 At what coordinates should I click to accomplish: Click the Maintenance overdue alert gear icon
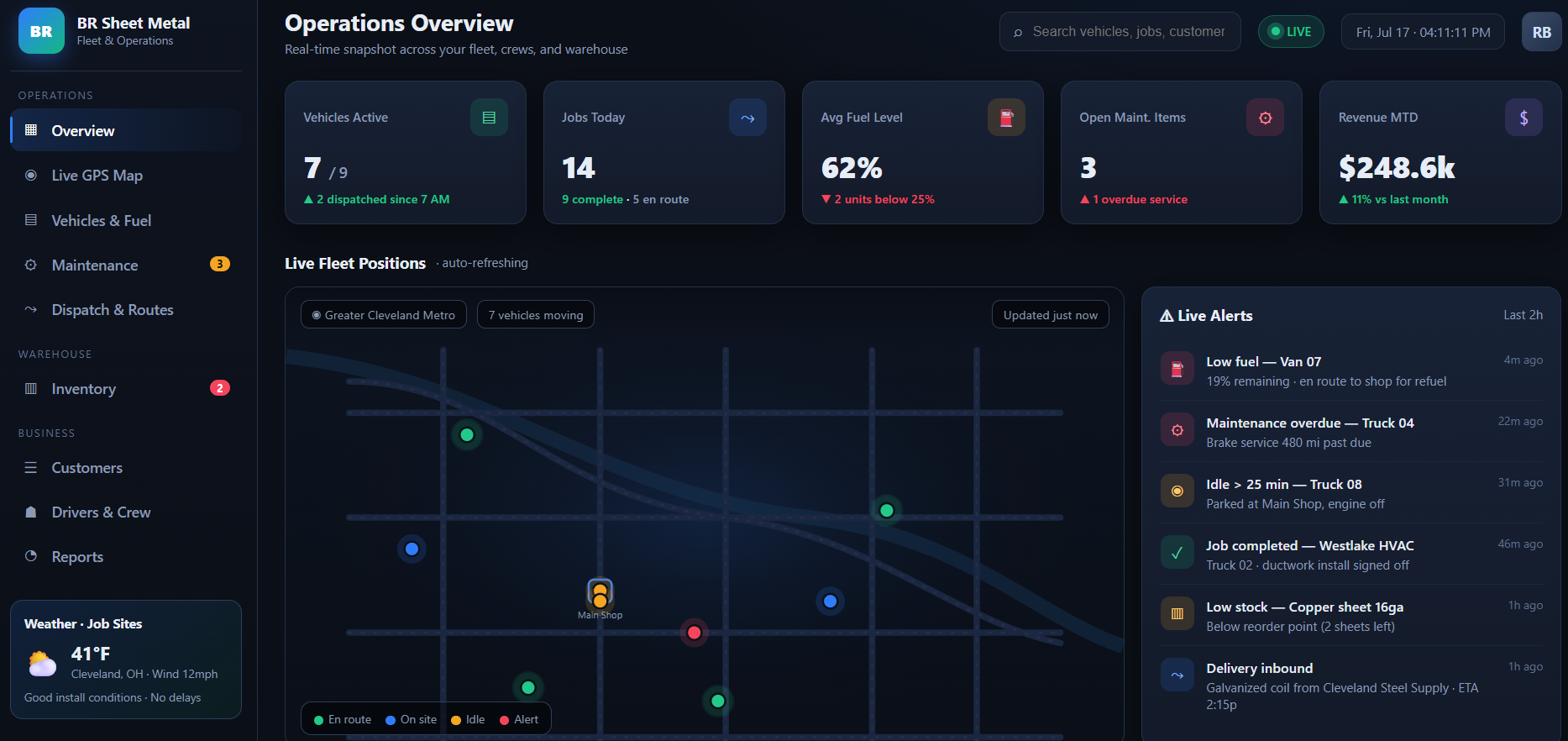click(1177, 430)
